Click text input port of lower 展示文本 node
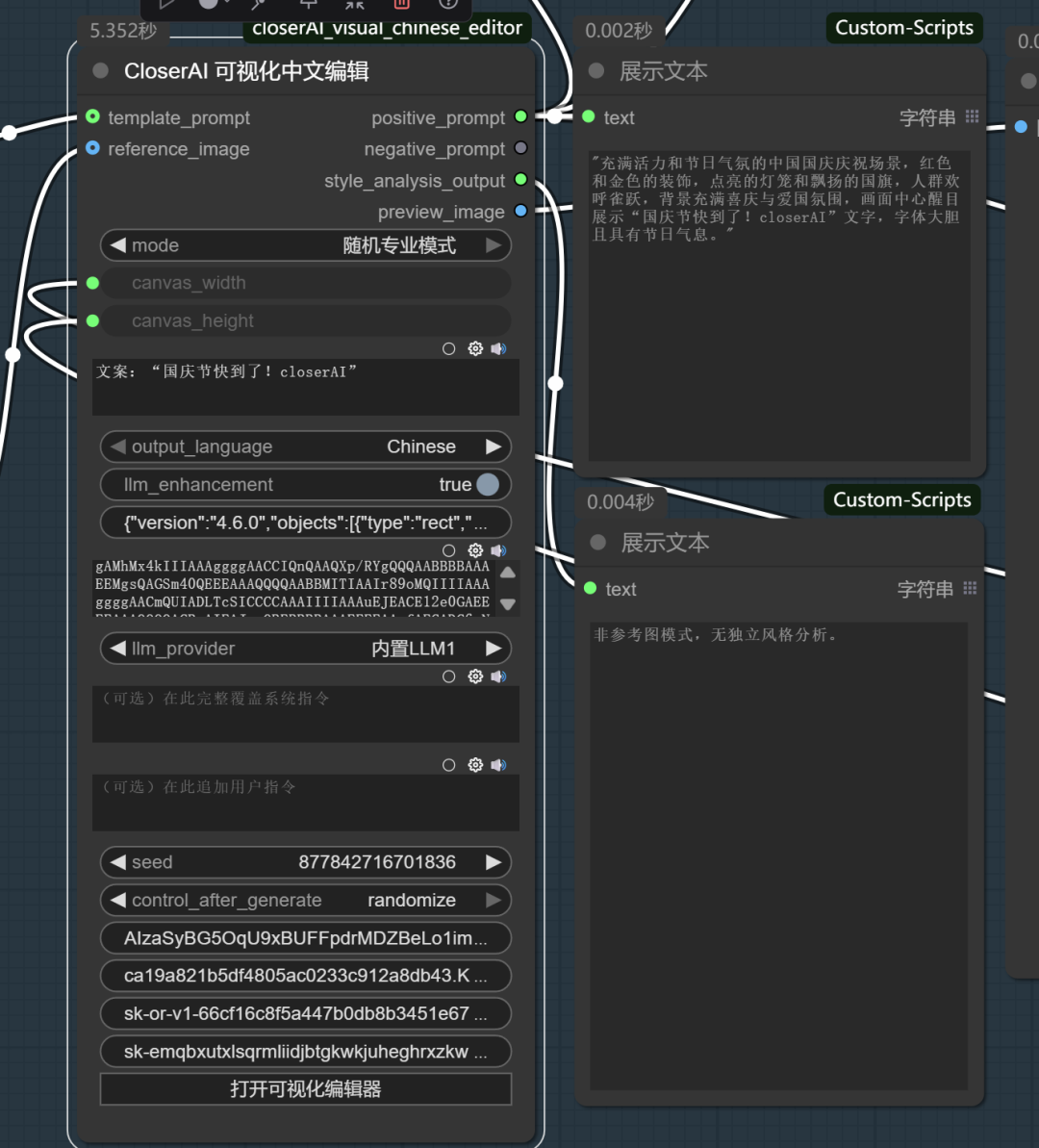 (x=590, y=589)
